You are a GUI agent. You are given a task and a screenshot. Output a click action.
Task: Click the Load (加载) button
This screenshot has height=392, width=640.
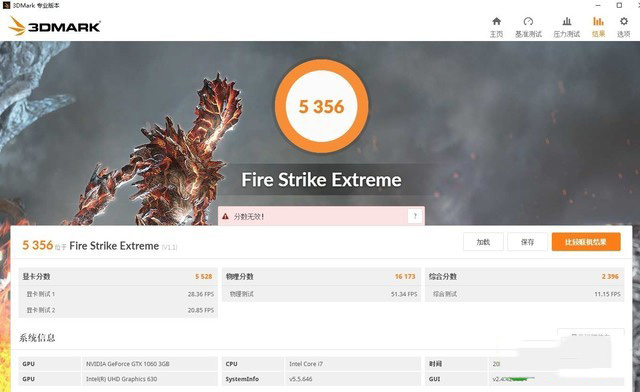coord(483,242)
